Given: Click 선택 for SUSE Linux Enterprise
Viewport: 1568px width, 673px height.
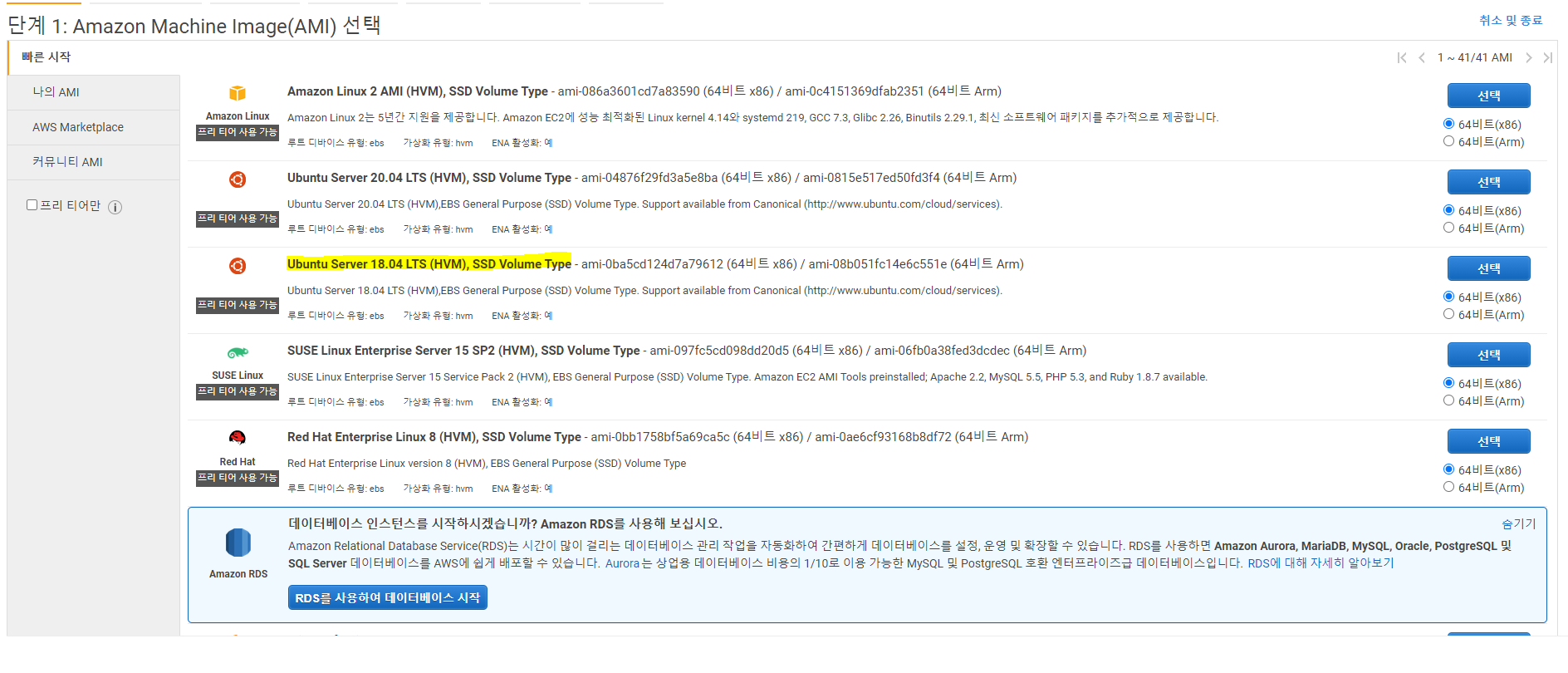Looking at the screenshot, I should tap(1488, 355).
